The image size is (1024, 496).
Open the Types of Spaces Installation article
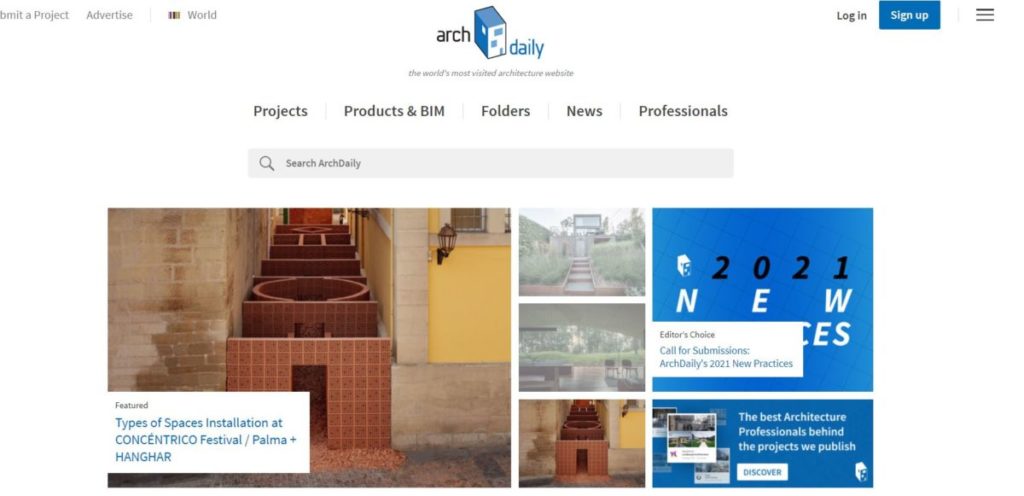pos(206,440)
